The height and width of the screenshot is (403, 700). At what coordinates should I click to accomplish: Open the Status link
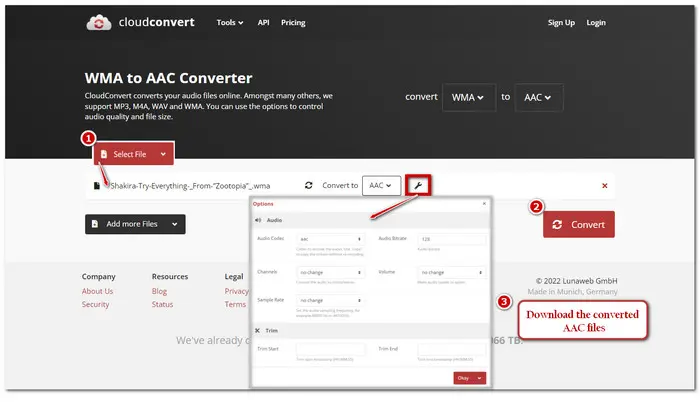point(162,304)
